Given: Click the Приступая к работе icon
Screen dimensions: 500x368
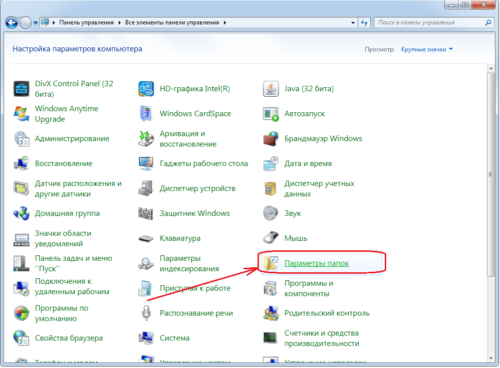Looking at the screenshot, I should (x=146, y=288).
